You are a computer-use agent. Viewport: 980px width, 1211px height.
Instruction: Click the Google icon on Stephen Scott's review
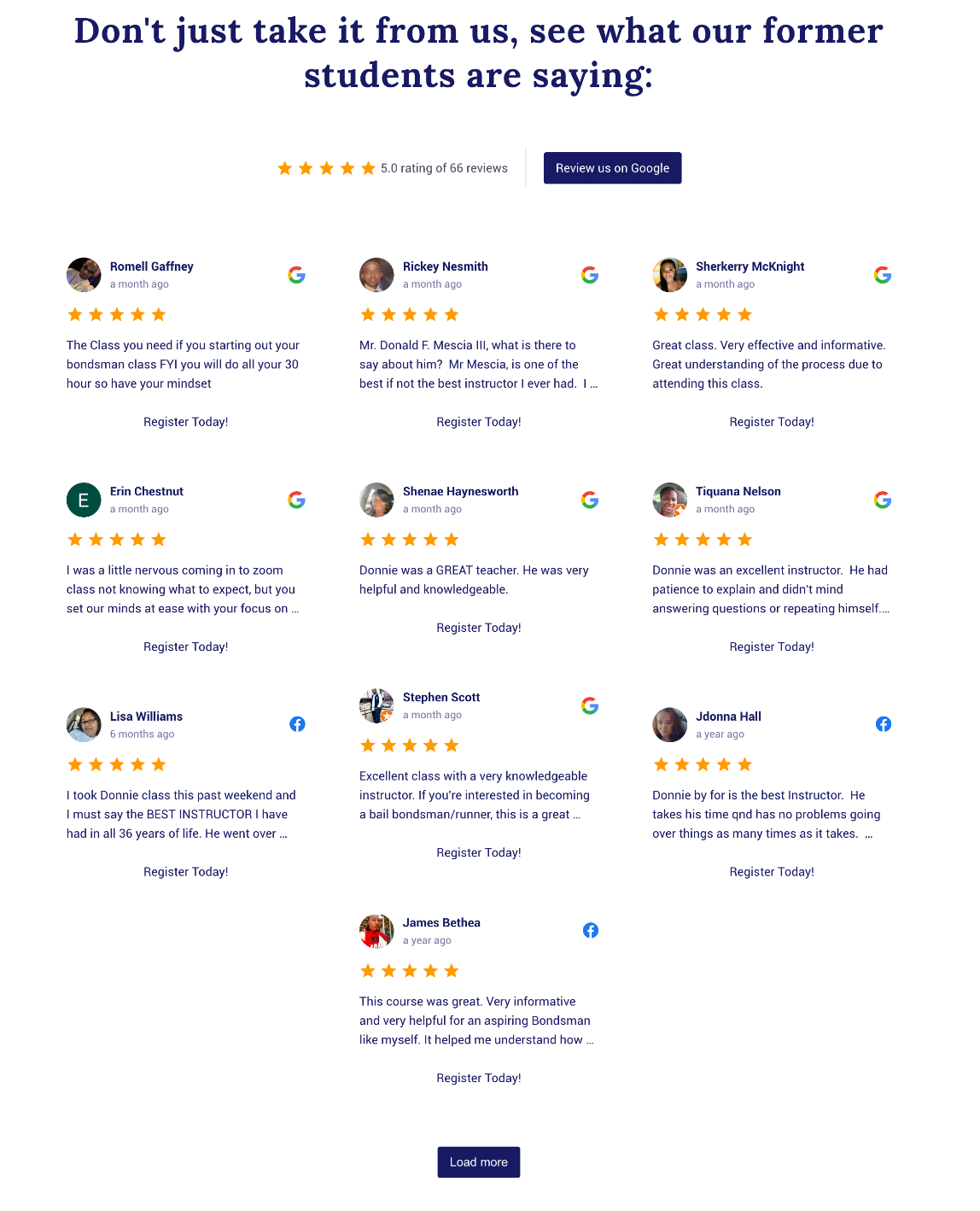click(590, 705)
